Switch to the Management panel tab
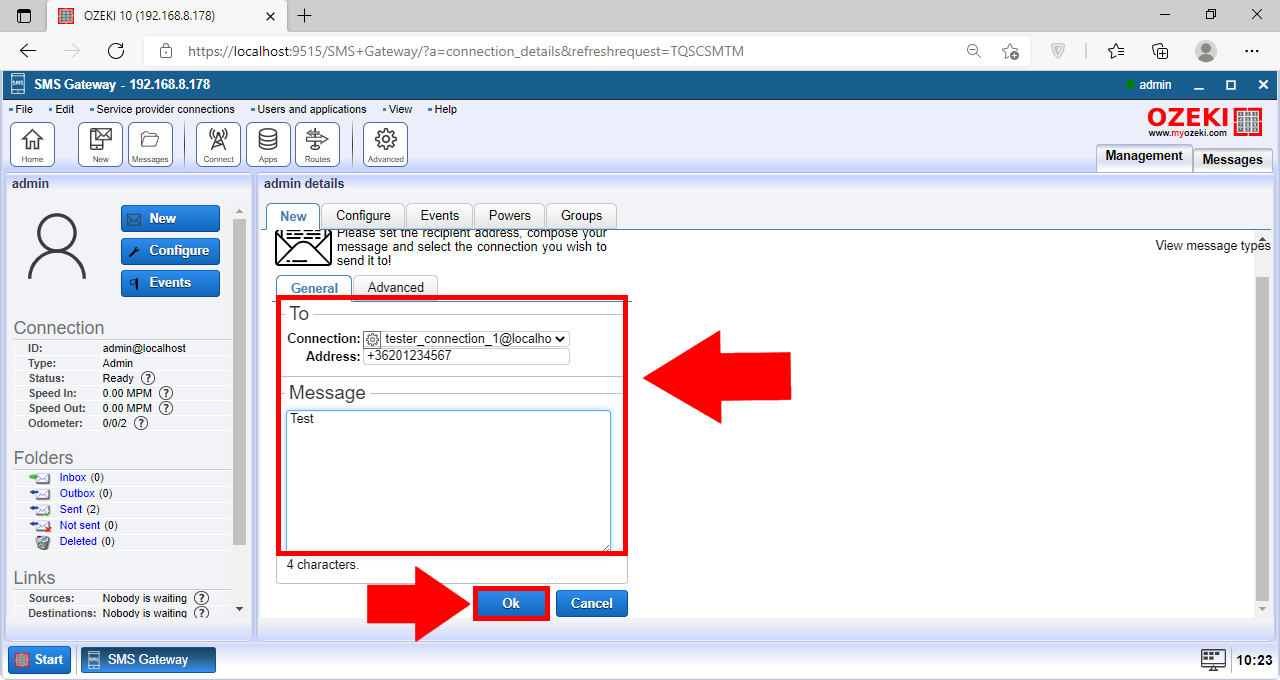 (x=1144, y=157)
